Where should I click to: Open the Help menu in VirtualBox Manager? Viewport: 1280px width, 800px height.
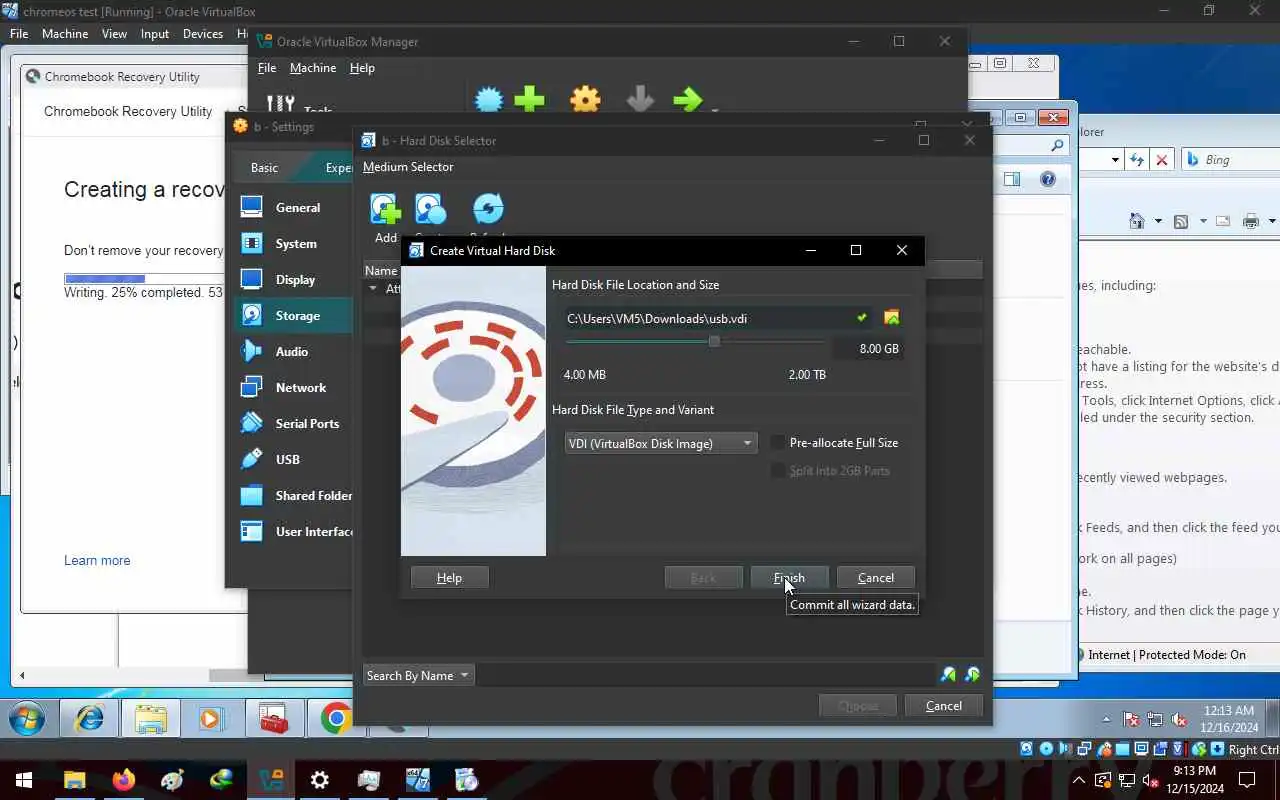point(362,68)
